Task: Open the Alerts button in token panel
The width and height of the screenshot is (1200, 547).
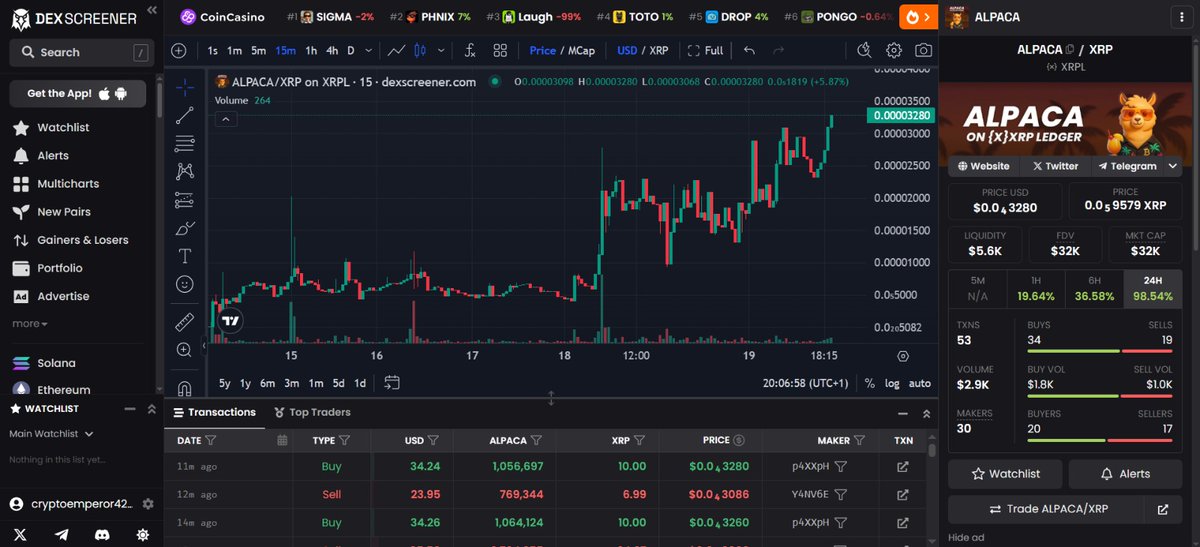Action: 1126,474
